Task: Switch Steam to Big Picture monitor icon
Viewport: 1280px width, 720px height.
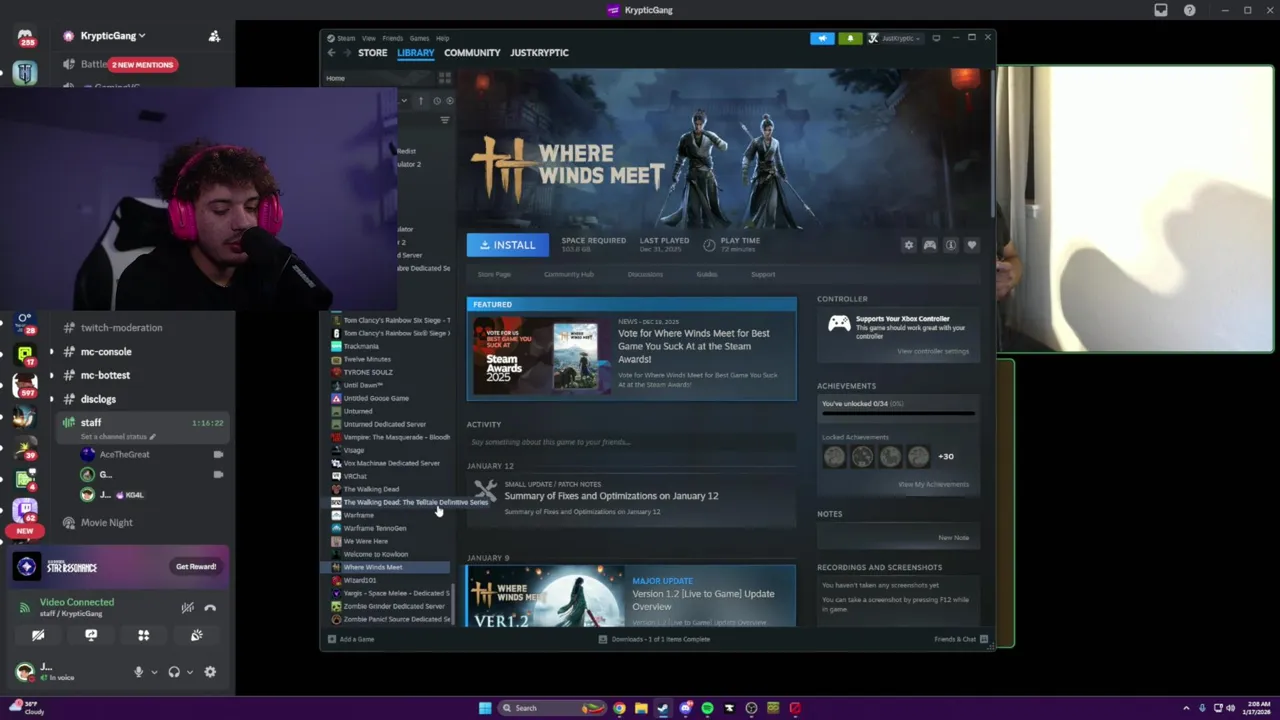Action: tap(936, 38)
